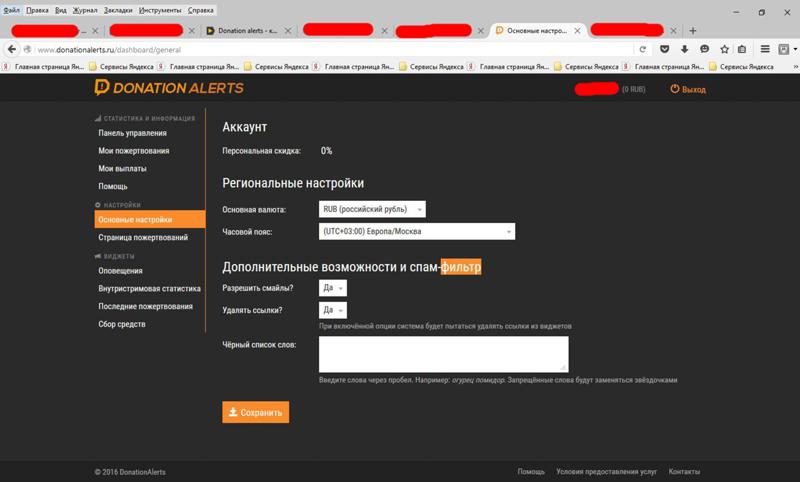Open the footer Контакты link
Image resolution: width=800 pixels, height=482 pixels.
pyautogui.click(x=684, y=471)
